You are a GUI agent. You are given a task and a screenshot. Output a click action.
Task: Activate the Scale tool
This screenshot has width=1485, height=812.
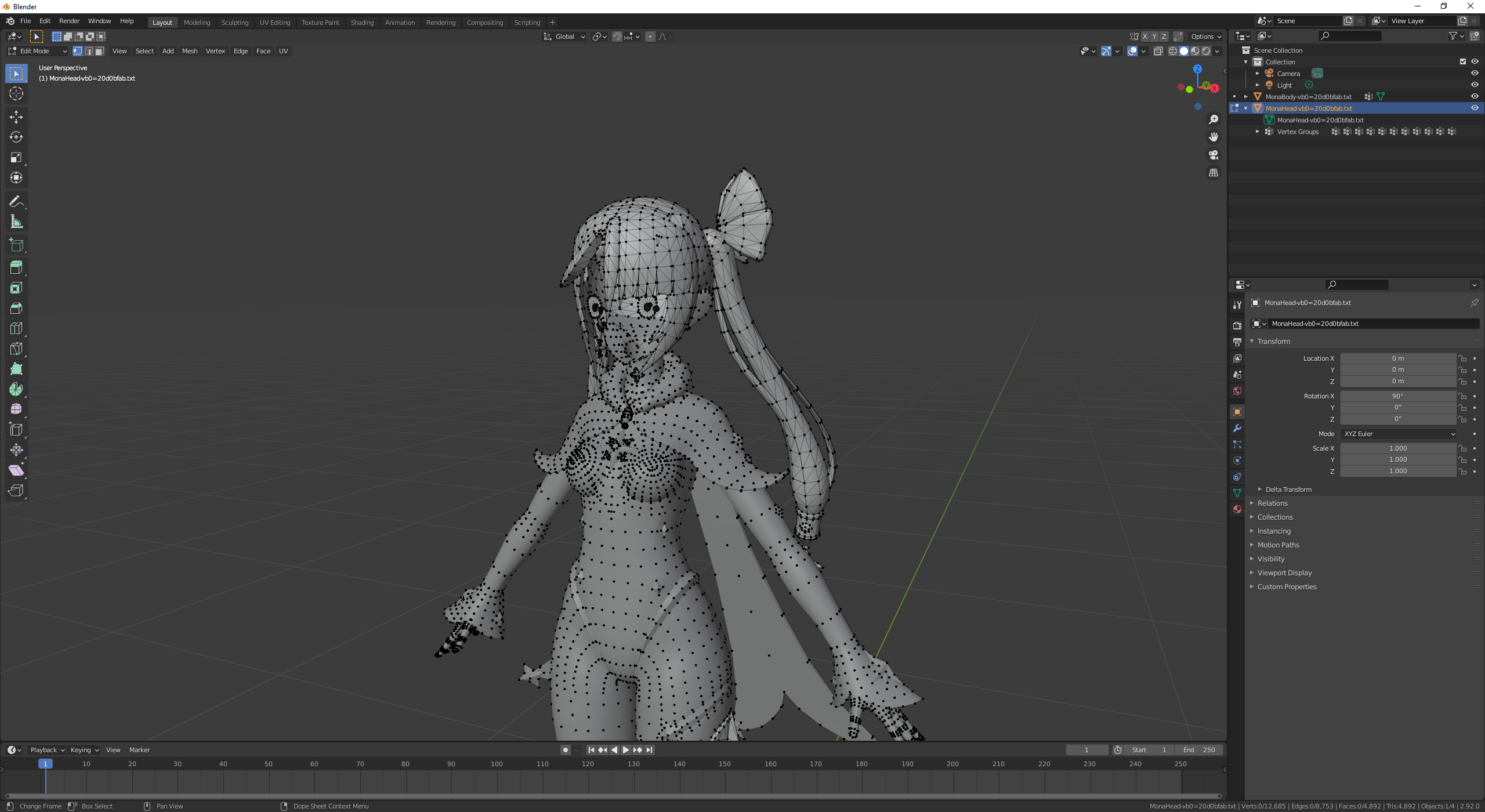pyautogui.click(x=16, y=158)
